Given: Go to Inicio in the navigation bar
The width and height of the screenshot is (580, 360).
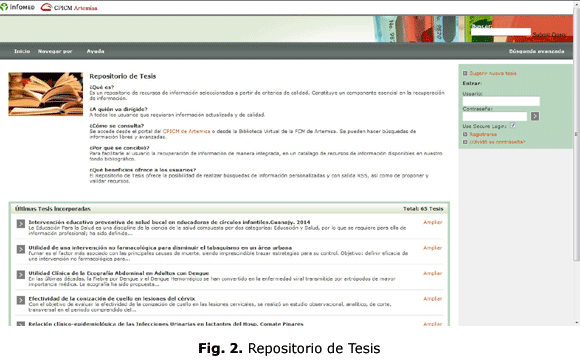Looking at the screenshot, I should click(x=22, y=51).
